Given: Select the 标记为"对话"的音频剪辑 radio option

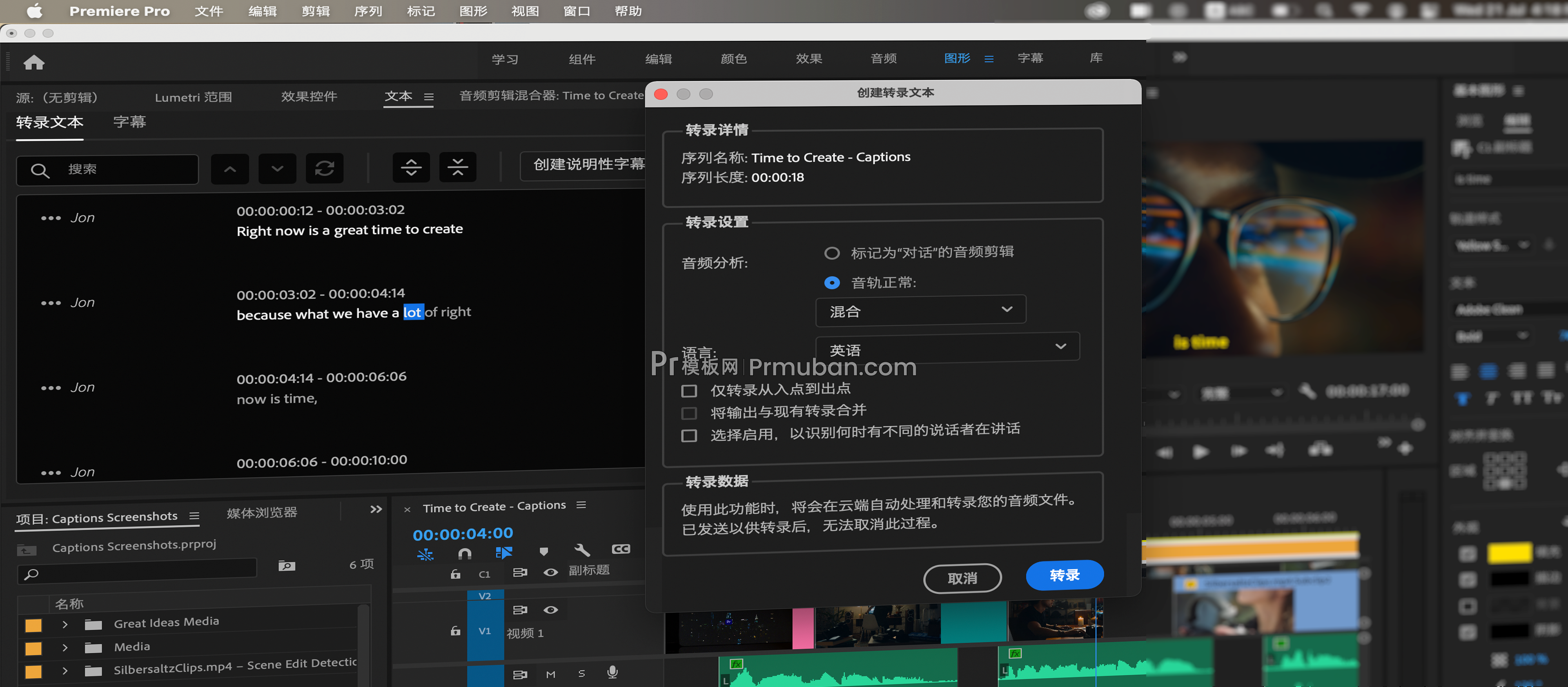Looking at the screenshot, I should (831, 253).
